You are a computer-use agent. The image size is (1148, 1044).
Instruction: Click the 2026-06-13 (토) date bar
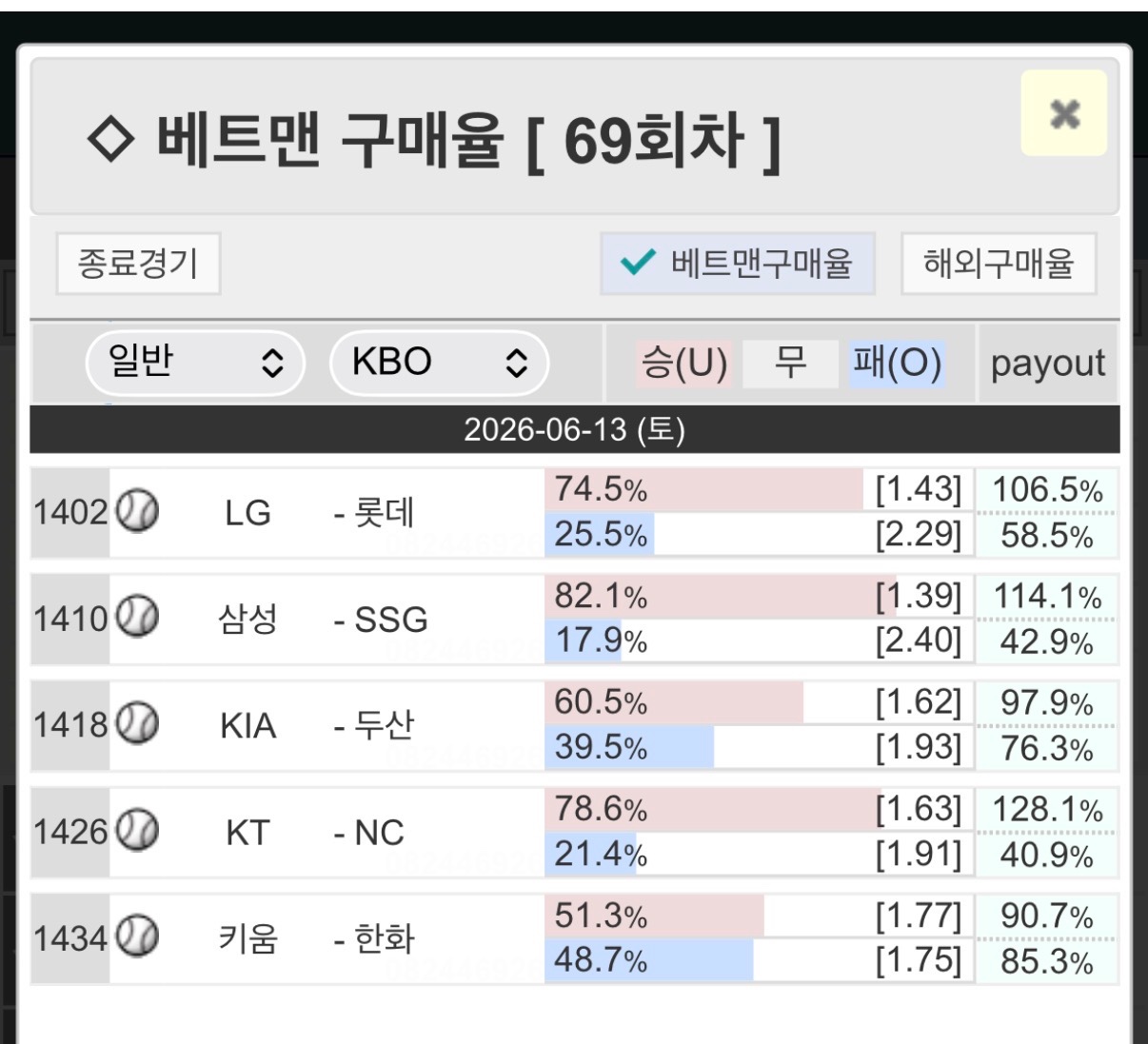point(575,429)
